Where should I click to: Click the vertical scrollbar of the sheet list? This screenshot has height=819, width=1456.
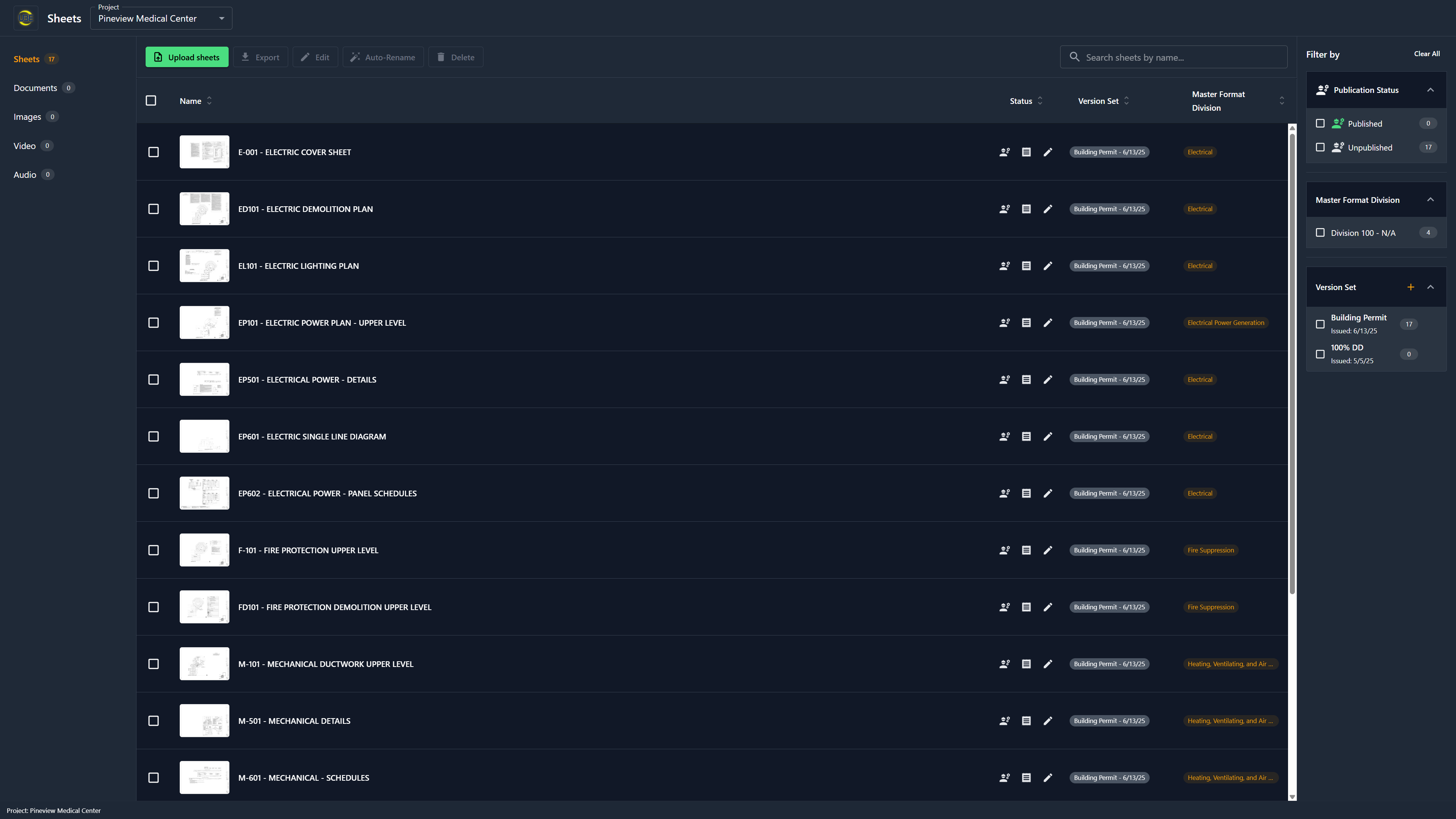point(1292,362)
